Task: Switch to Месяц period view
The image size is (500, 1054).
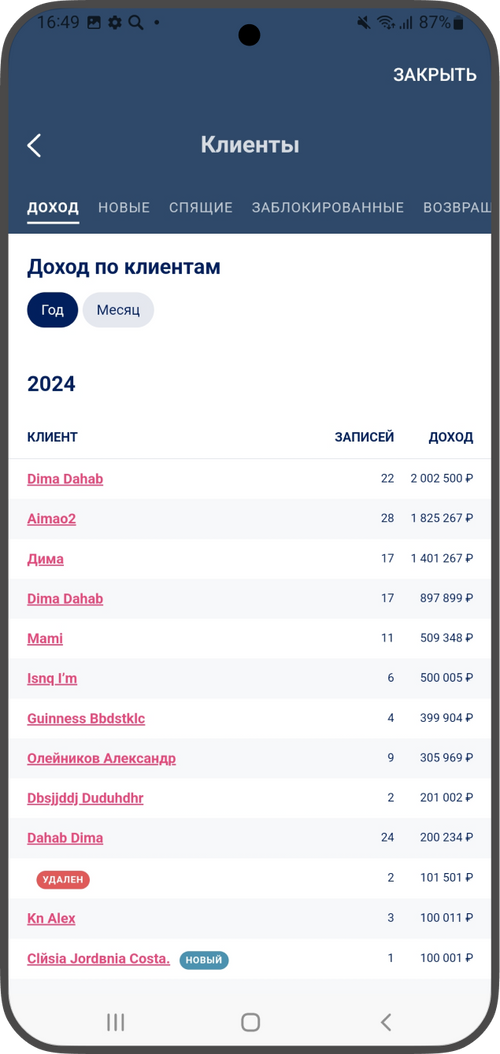Action: tap(118, 310)
